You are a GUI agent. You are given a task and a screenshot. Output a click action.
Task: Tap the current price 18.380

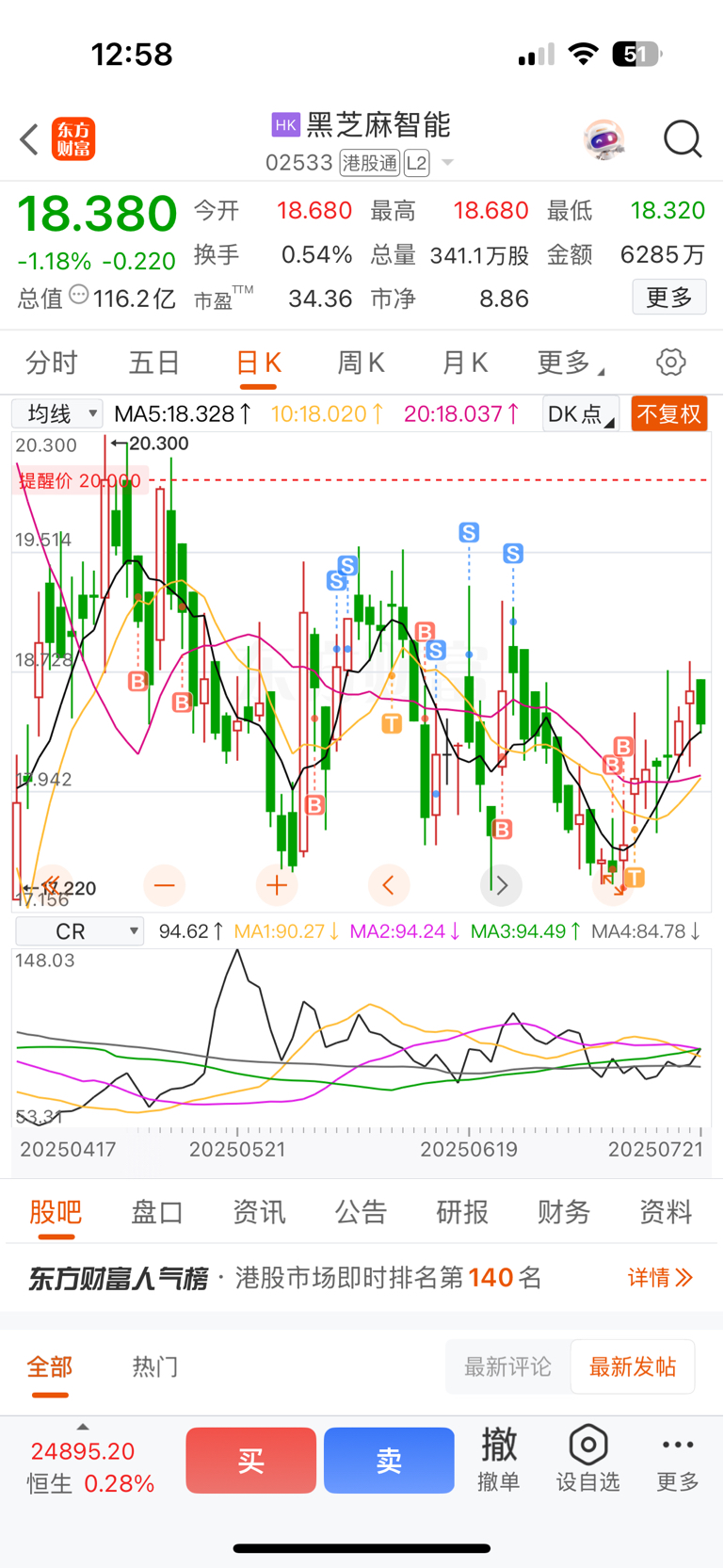[97, 214]
